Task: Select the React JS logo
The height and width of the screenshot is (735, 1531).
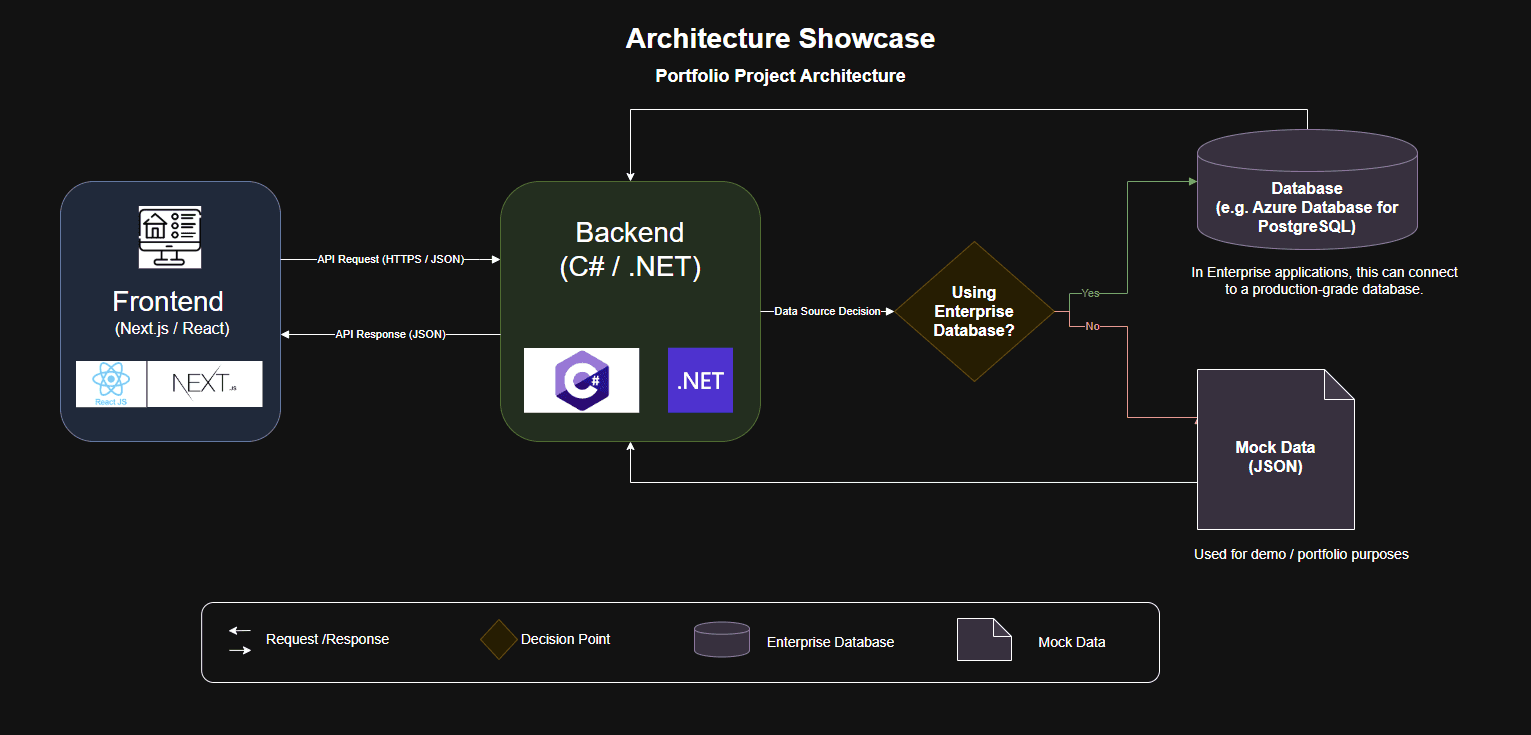Action: tap(111, 384)
